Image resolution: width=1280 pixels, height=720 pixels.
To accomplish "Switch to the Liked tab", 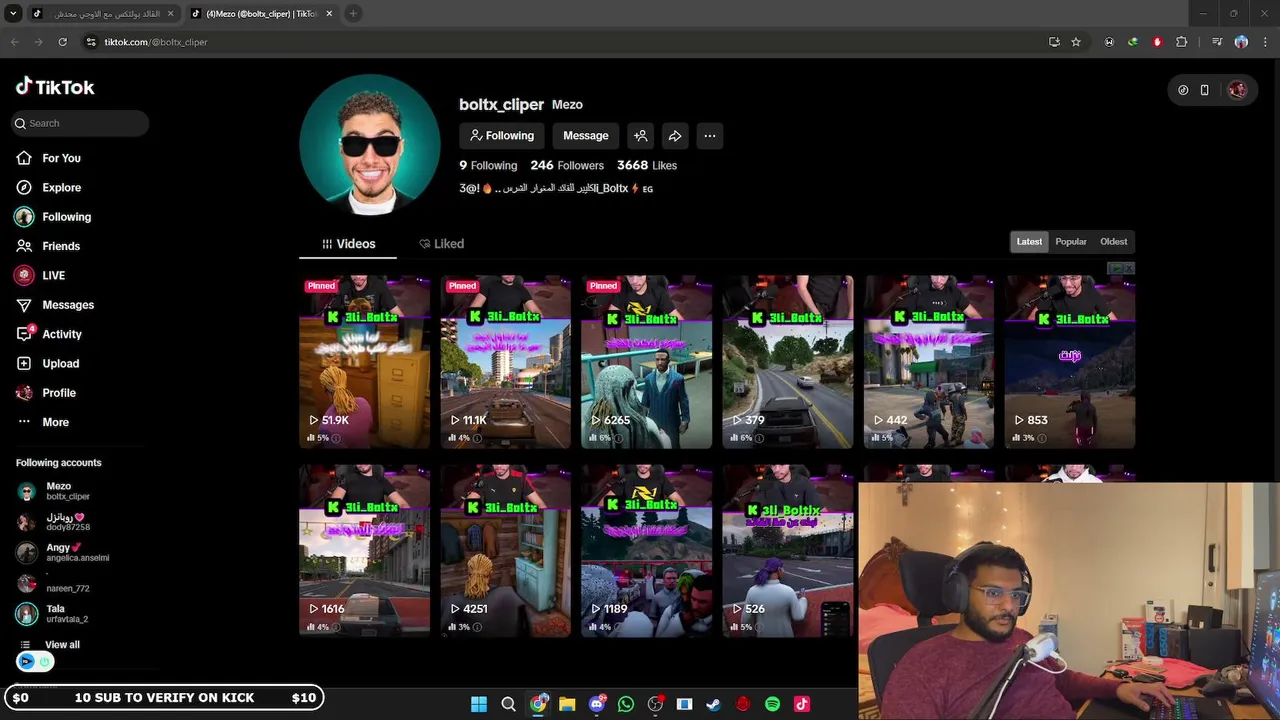I will coord(441,244).
